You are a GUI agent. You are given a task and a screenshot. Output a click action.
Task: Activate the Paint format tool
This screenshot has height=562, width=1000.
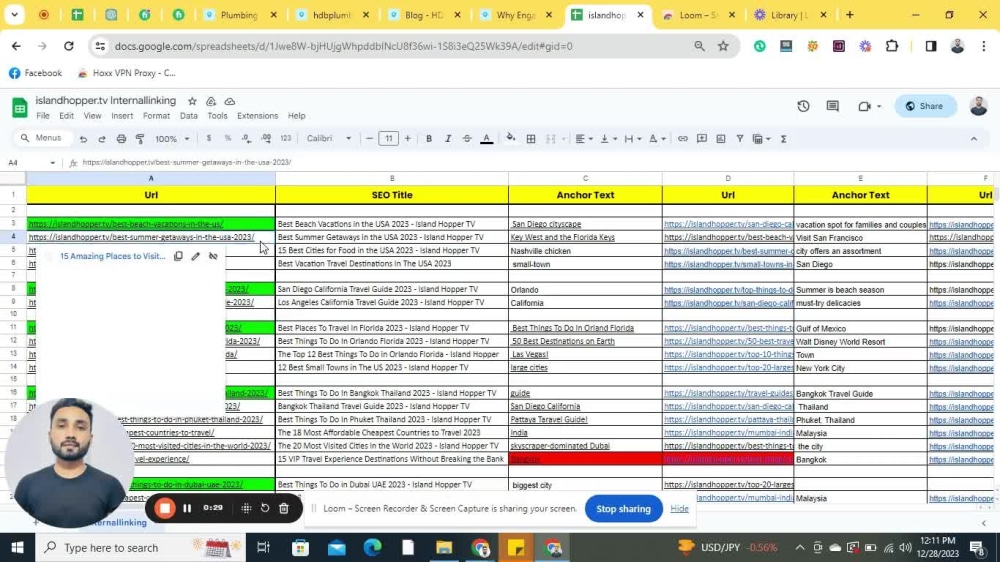(140, 138)
